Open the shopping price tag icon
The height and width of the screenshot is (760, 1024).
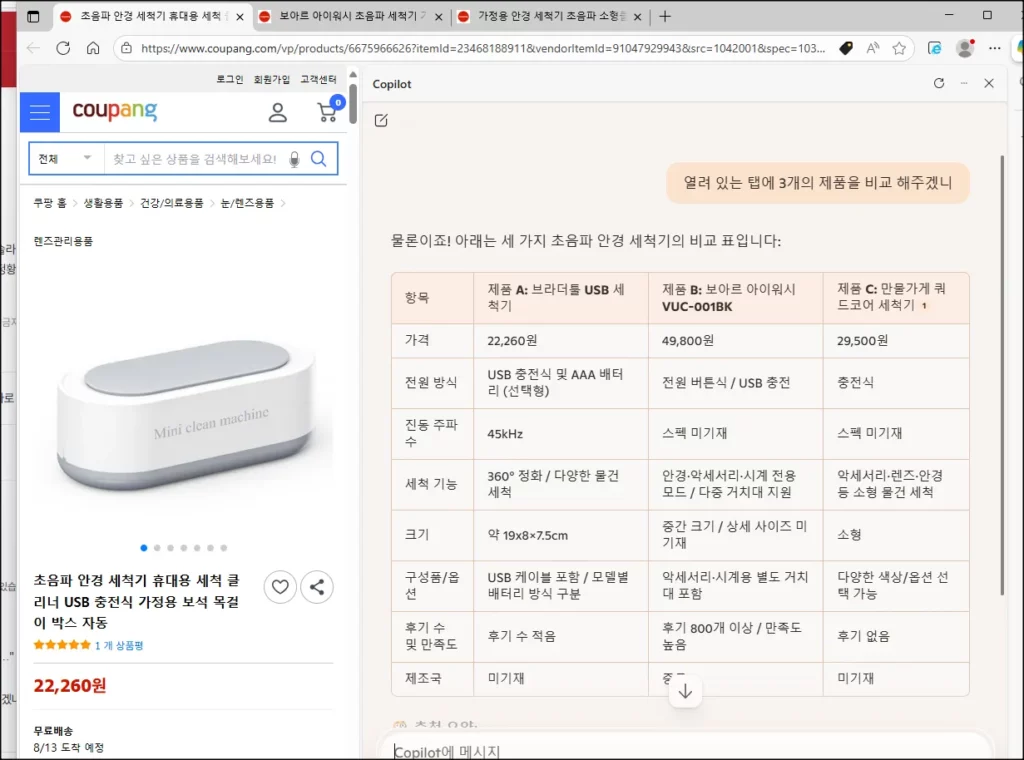point(846,48)
